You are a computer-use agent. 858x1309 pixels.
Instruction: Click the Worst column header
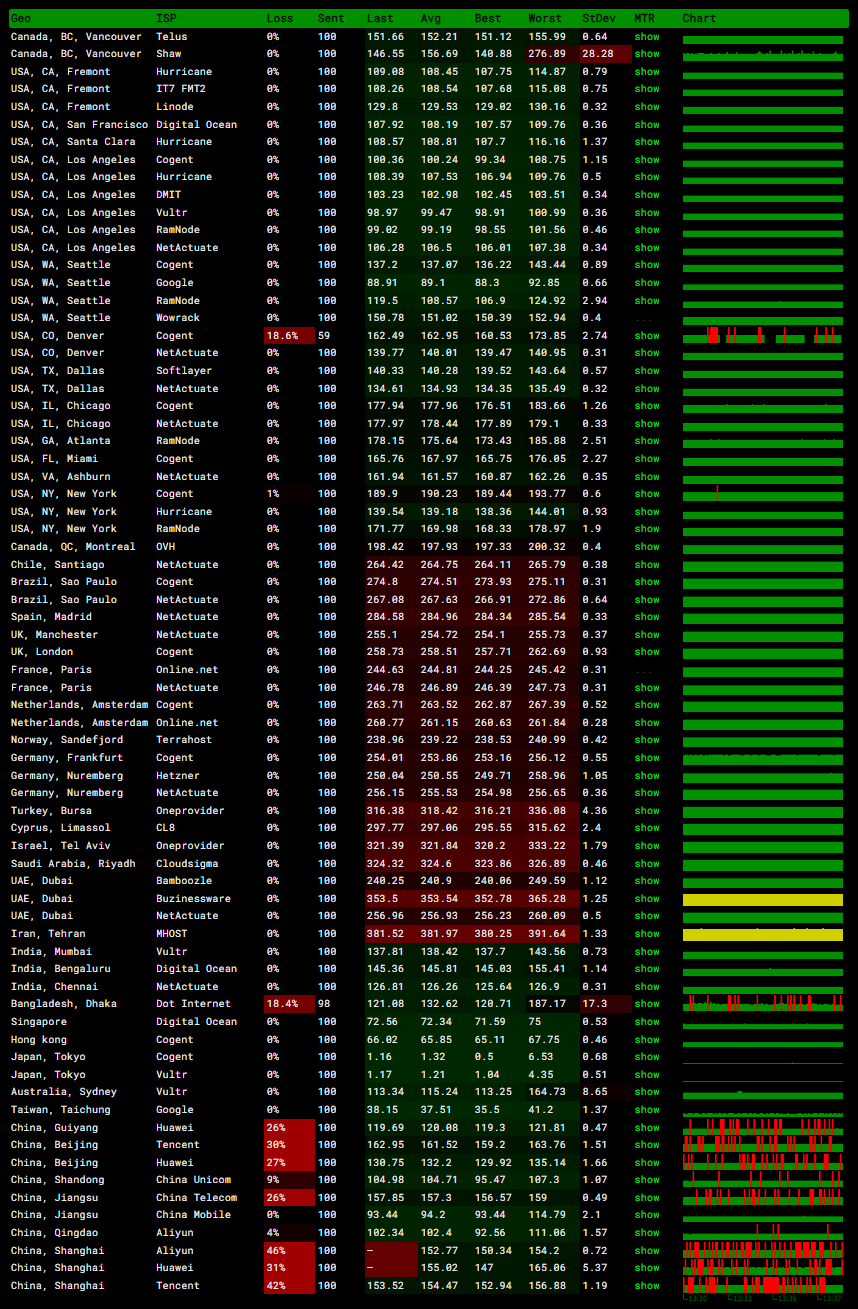pos(545,18)
